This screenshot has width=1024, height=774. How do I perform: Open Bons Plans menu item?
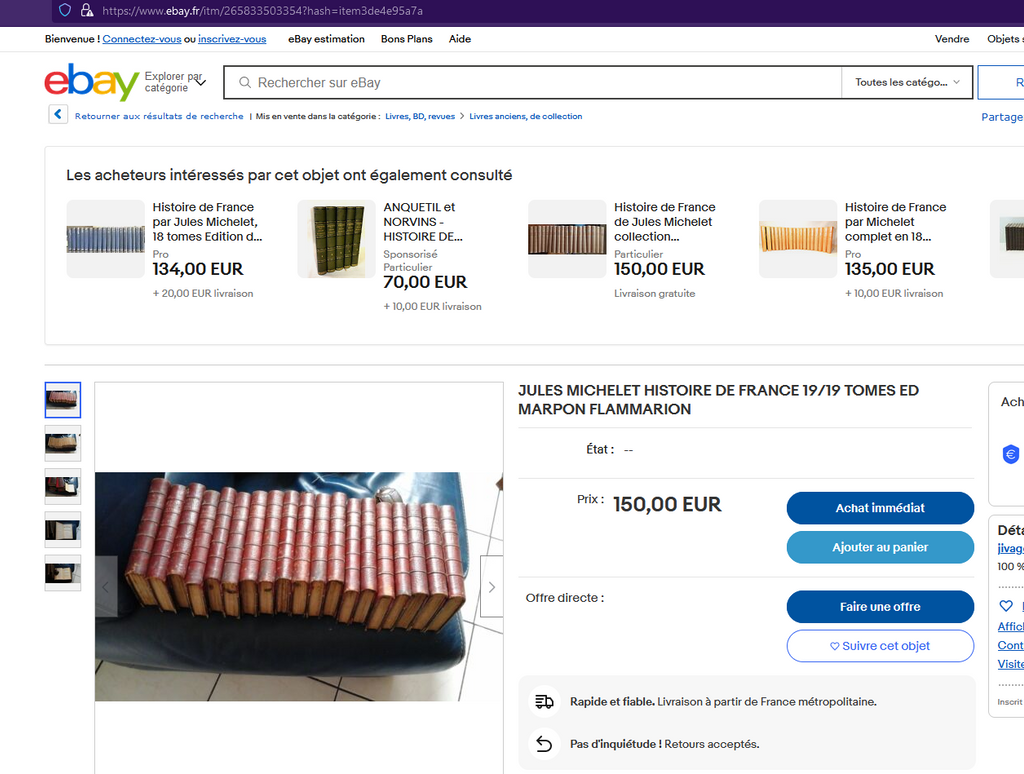[407, 39]
